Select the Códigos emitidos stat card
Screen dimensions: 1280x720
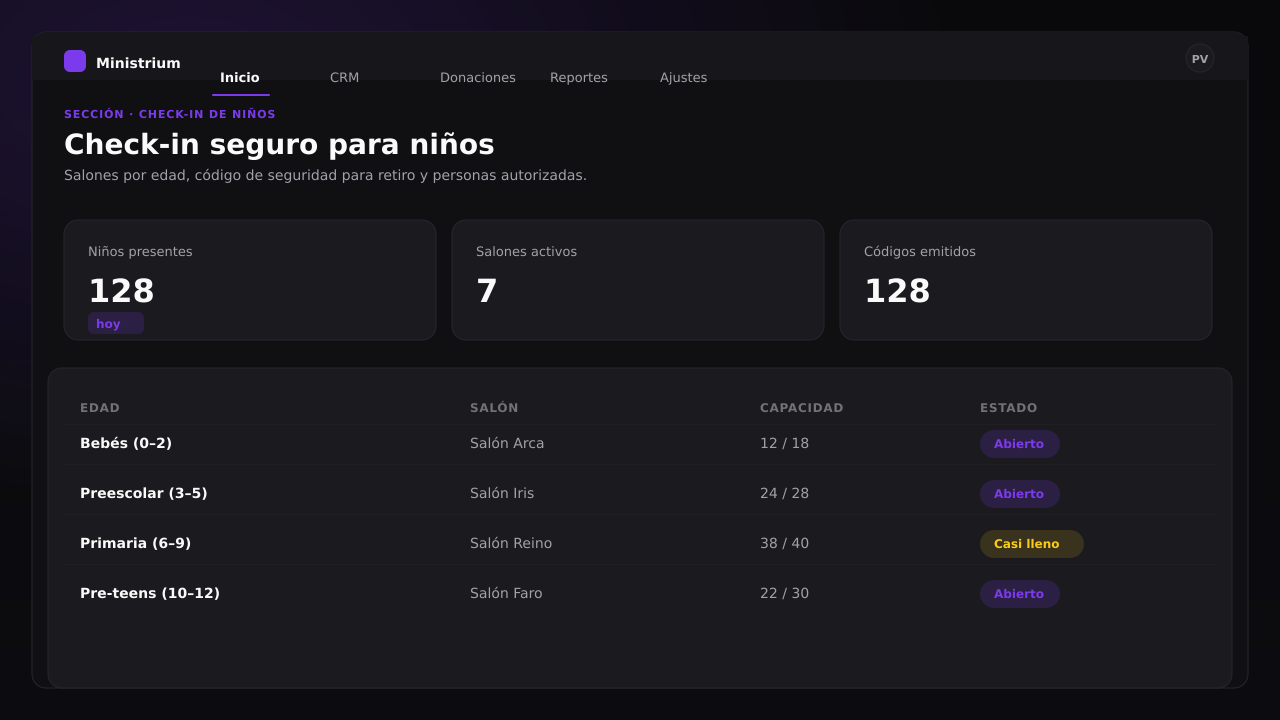tap(1026, 280)
